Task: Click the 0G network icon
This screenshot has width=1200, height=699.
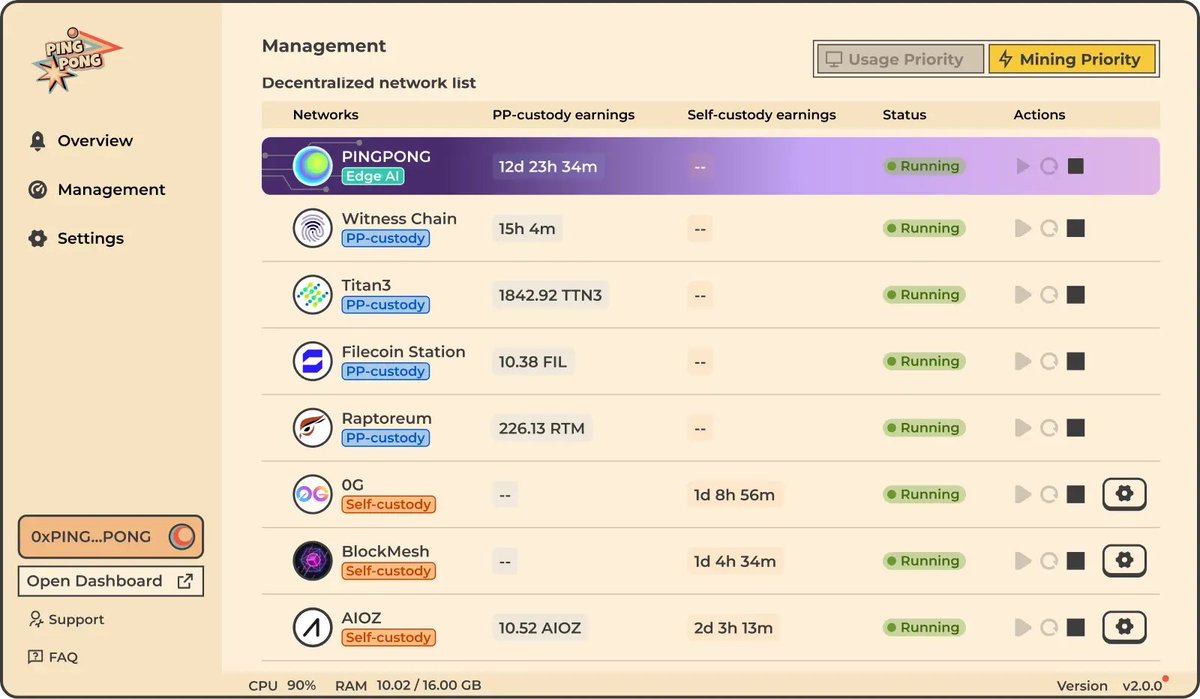Action: point(313,494)
